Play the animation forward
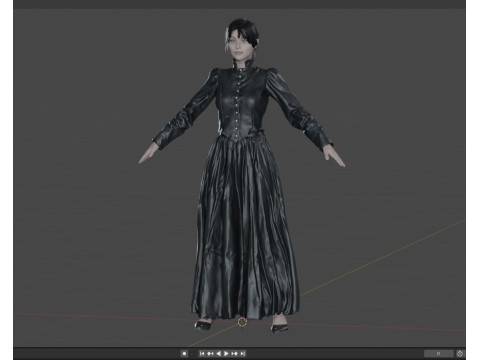Image resolution: width=480 pixels, height=360 pixels. (x=226, y=354)
